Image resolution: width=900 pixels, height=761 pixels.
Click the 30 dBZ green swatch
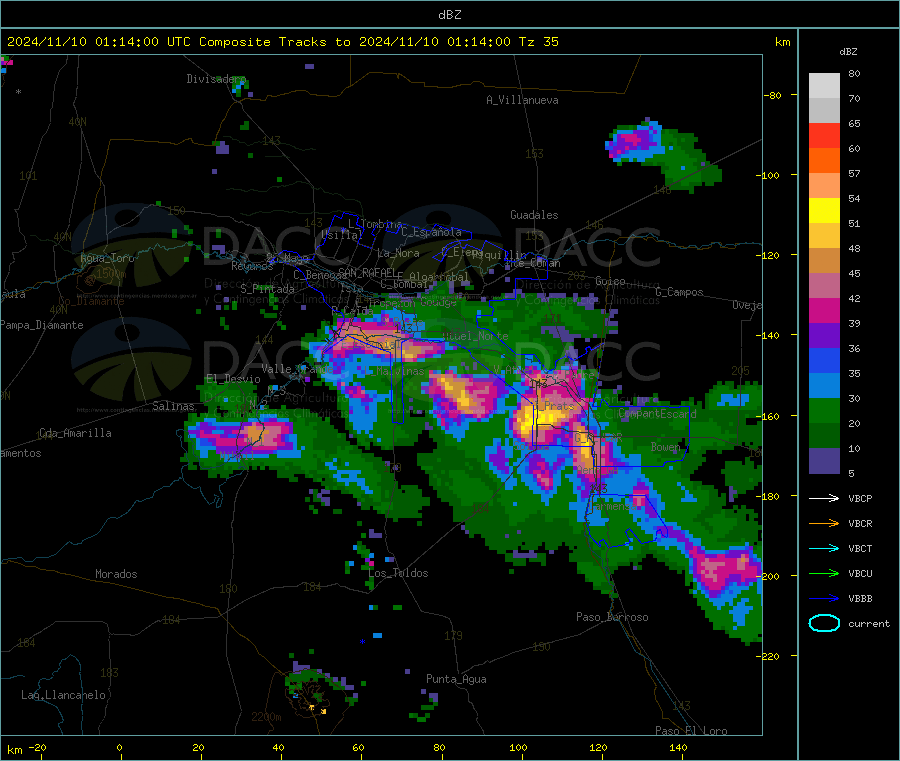(824, 411)
